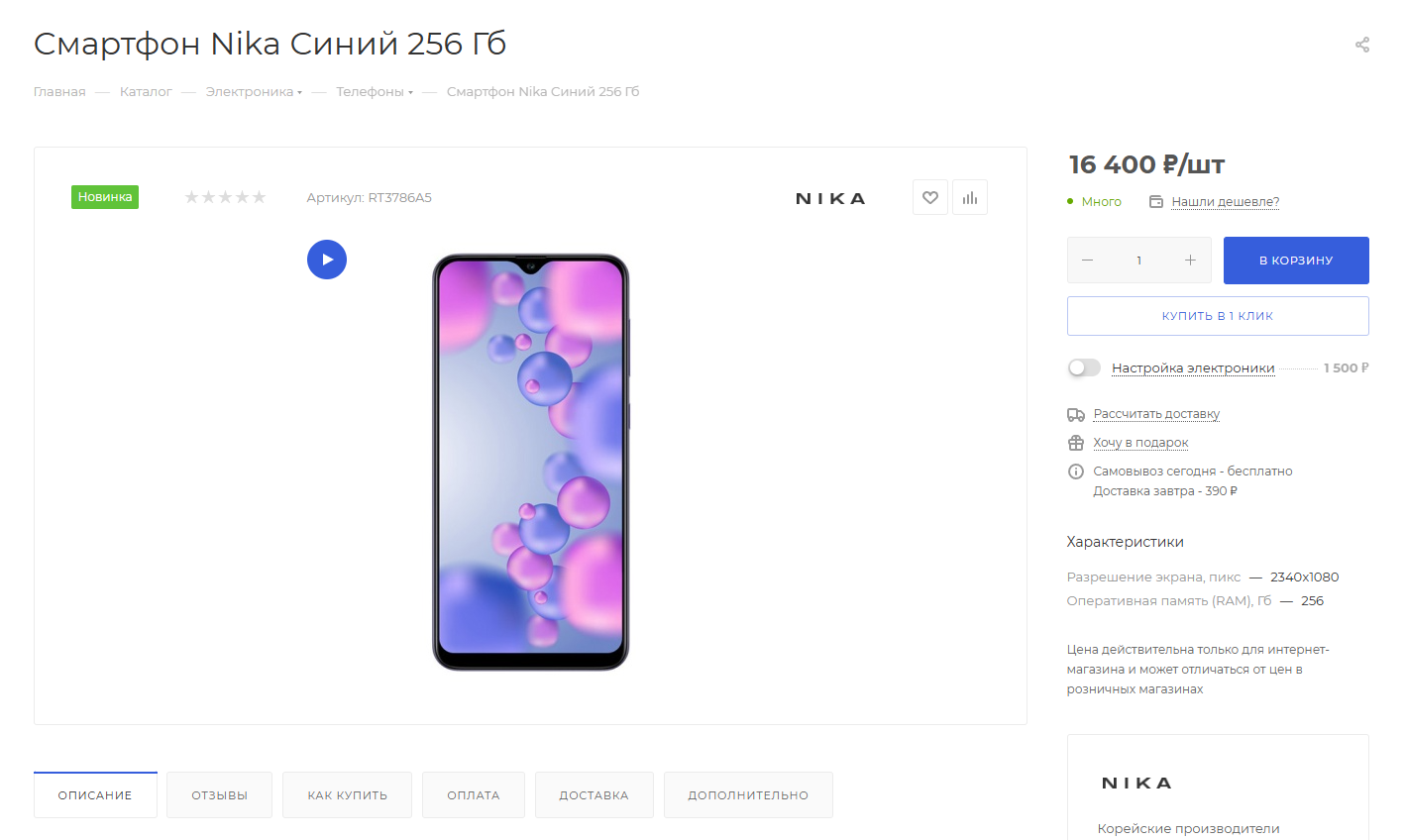Expand the Телефоны breadcrumb dropdown
The width and height of the screenshot is (1405, 840).
pyautogui.click(x=410, y=92)
